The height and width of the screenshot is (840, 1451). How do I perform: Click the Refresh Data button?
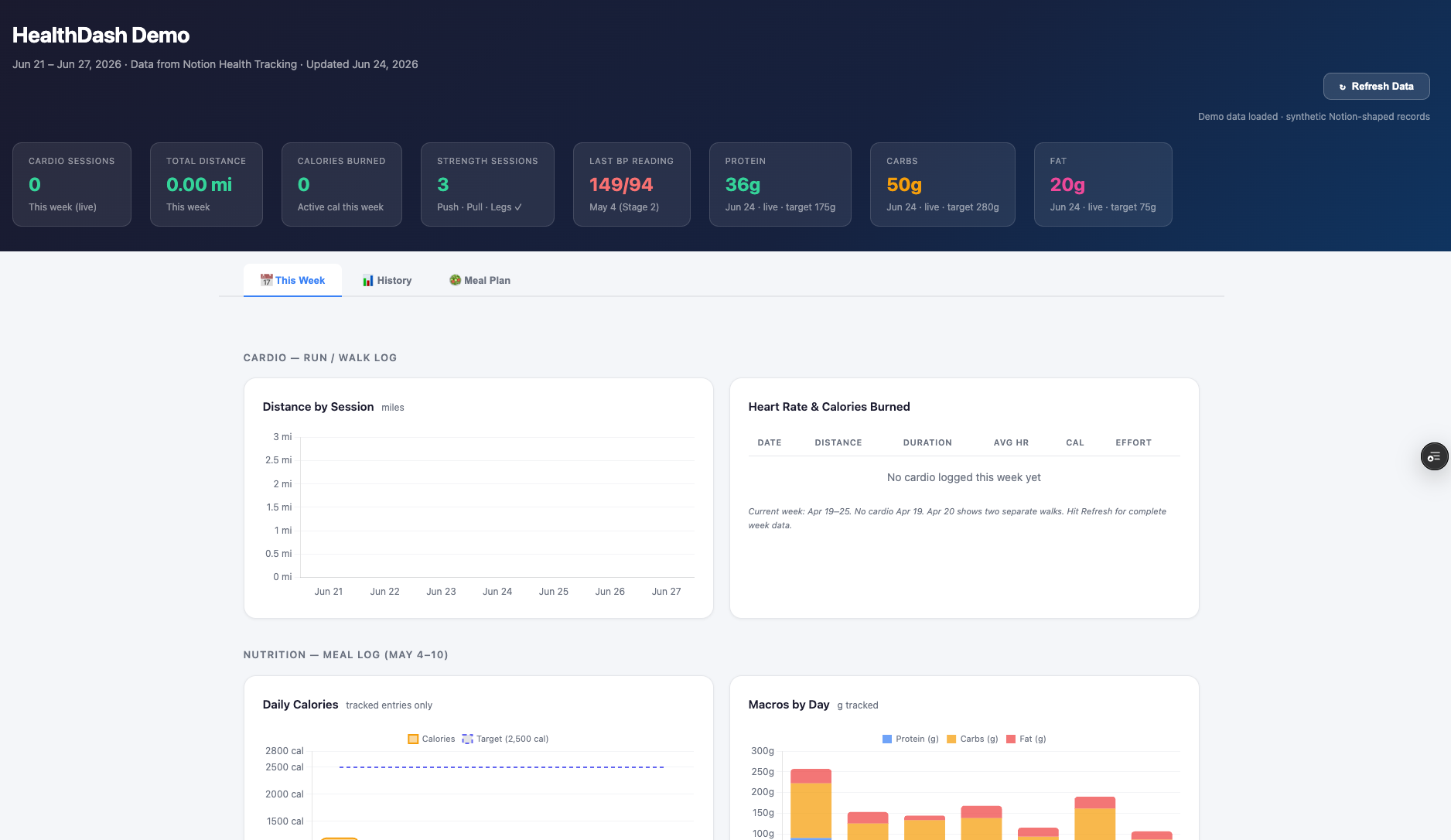[x=1376, y=87]
